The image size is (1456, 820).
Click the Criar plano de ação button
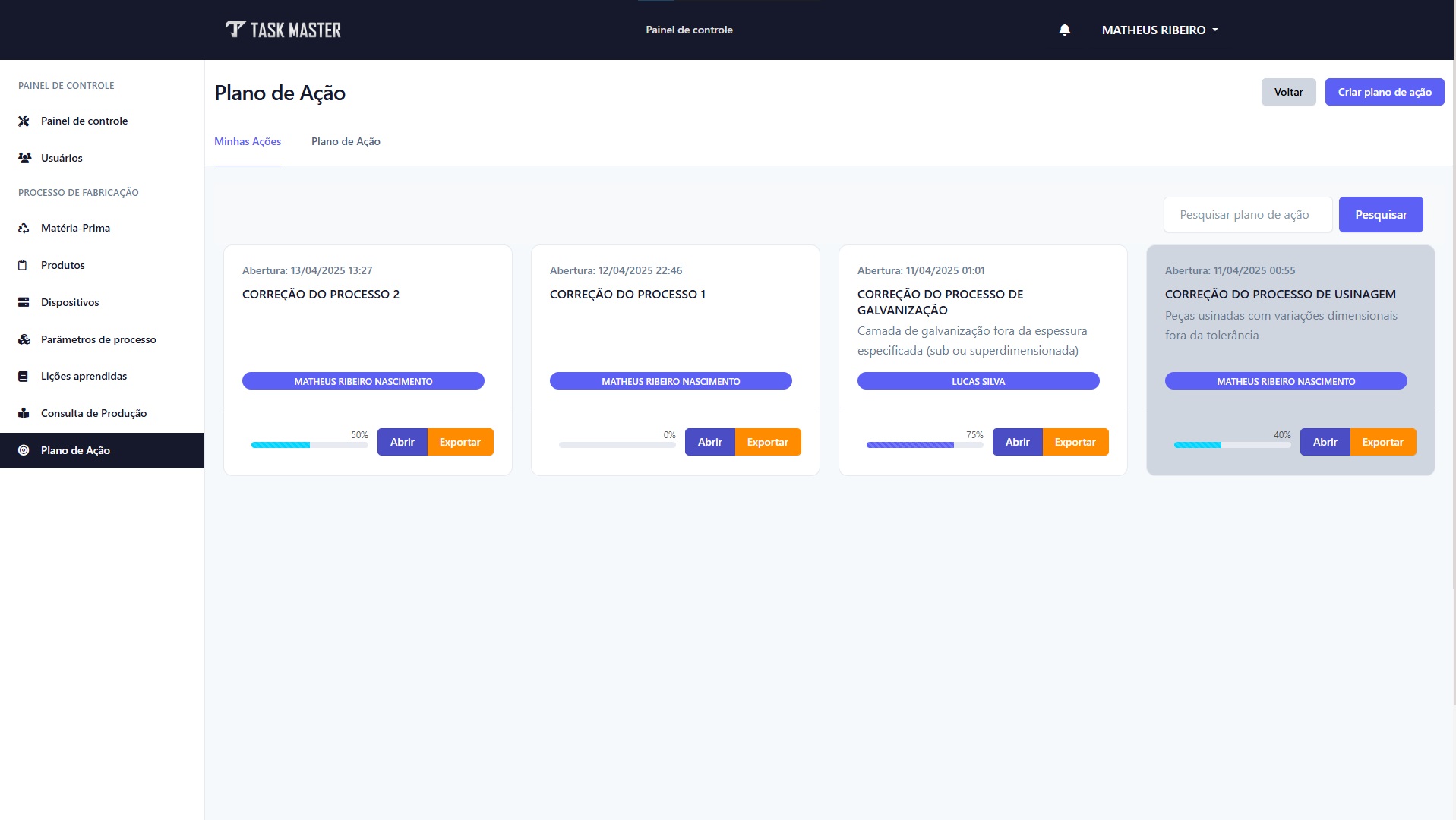[x=1384, y=92]
